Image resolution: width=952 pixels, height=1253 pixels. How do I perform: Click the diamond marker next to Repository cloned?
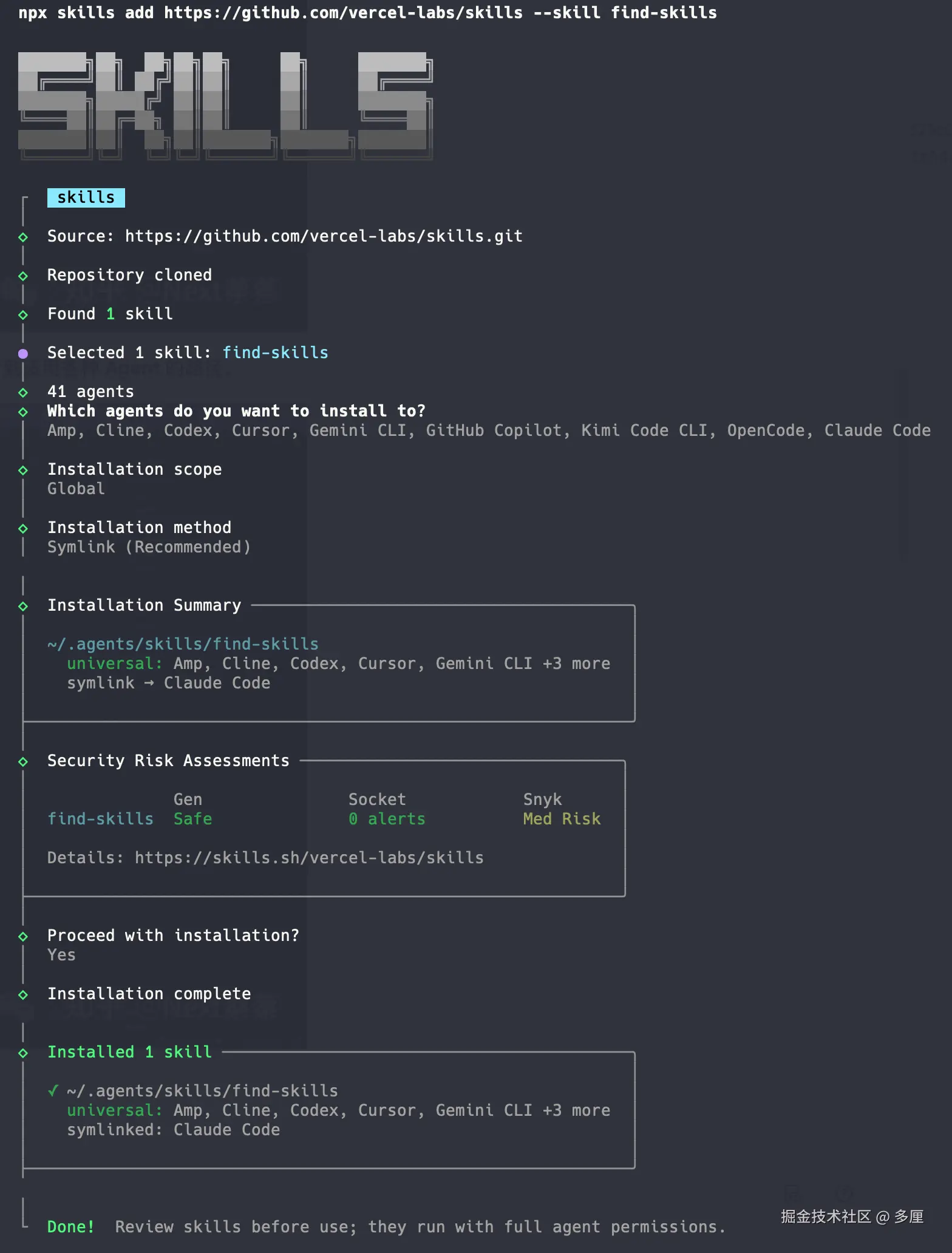tap(23, 276)
